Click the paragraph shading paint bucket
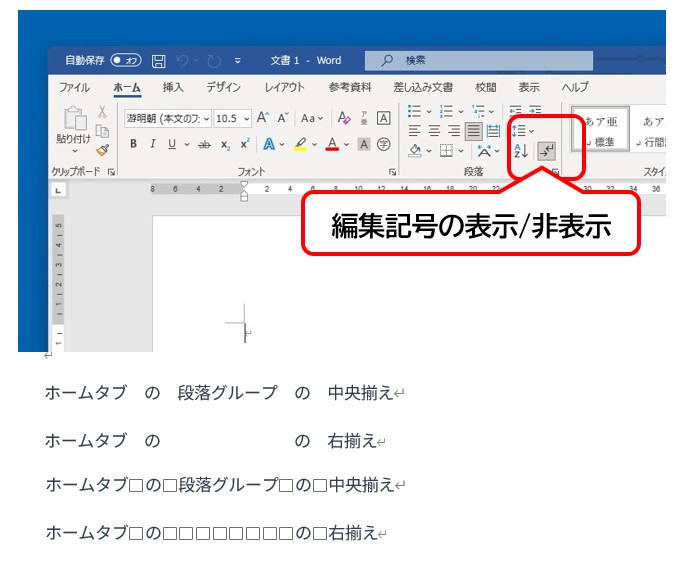The height and width of the screenshot is (571, 682). (415, 151)
